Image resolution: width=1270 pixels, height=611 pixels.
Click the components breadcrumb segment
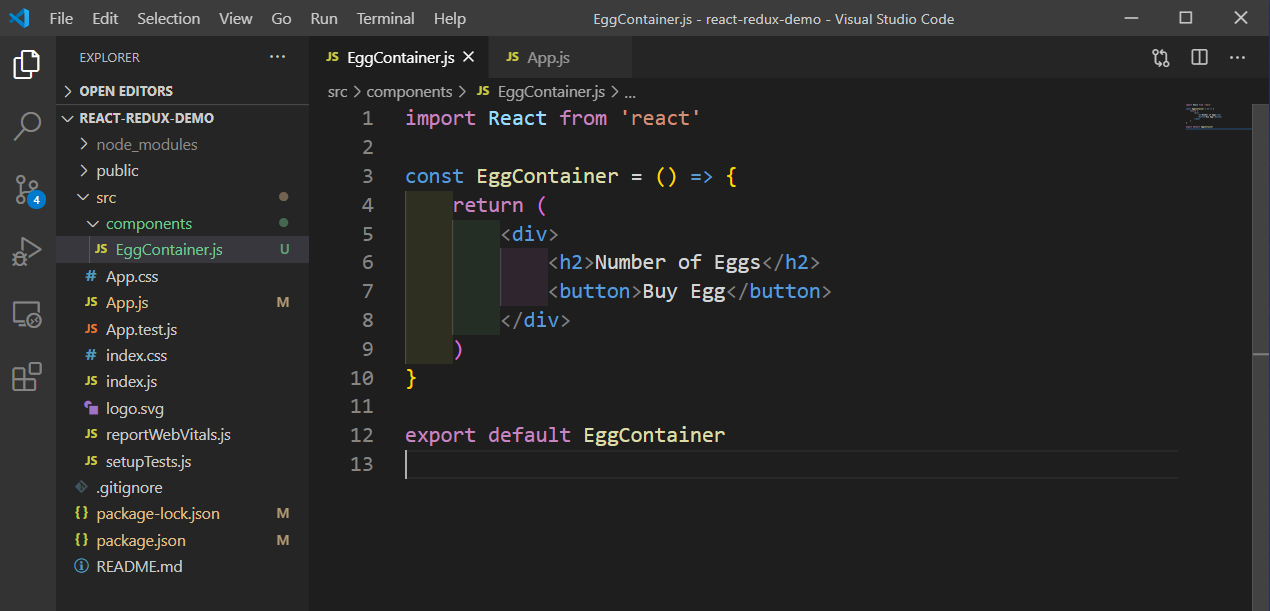pyautogui.click(x=409, y=92)
